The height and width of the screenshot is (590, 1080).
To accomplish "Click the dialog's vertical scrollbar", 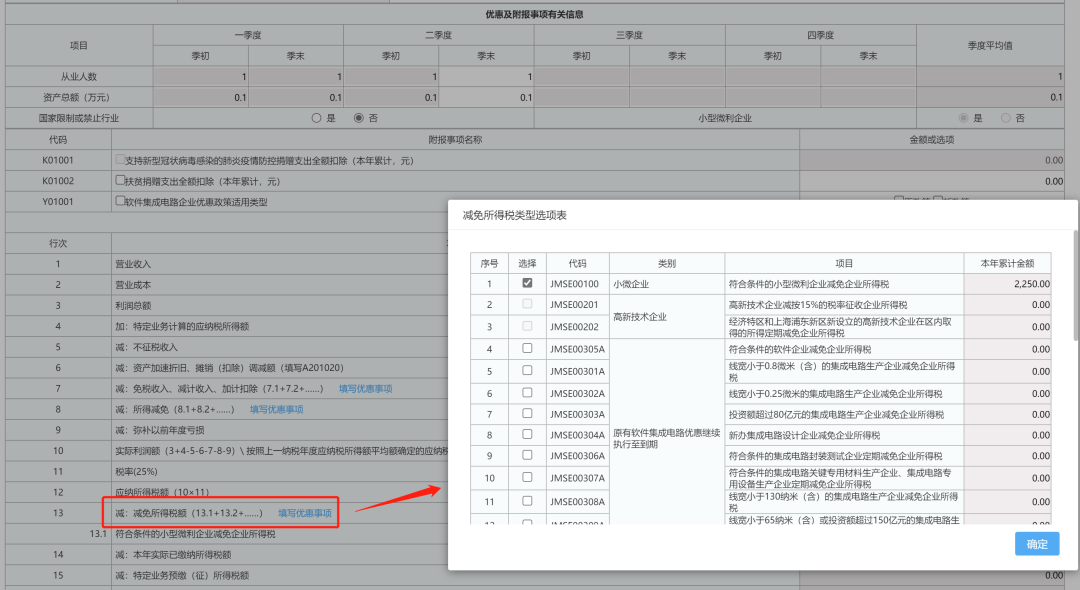I will (x=1075, y=286).
